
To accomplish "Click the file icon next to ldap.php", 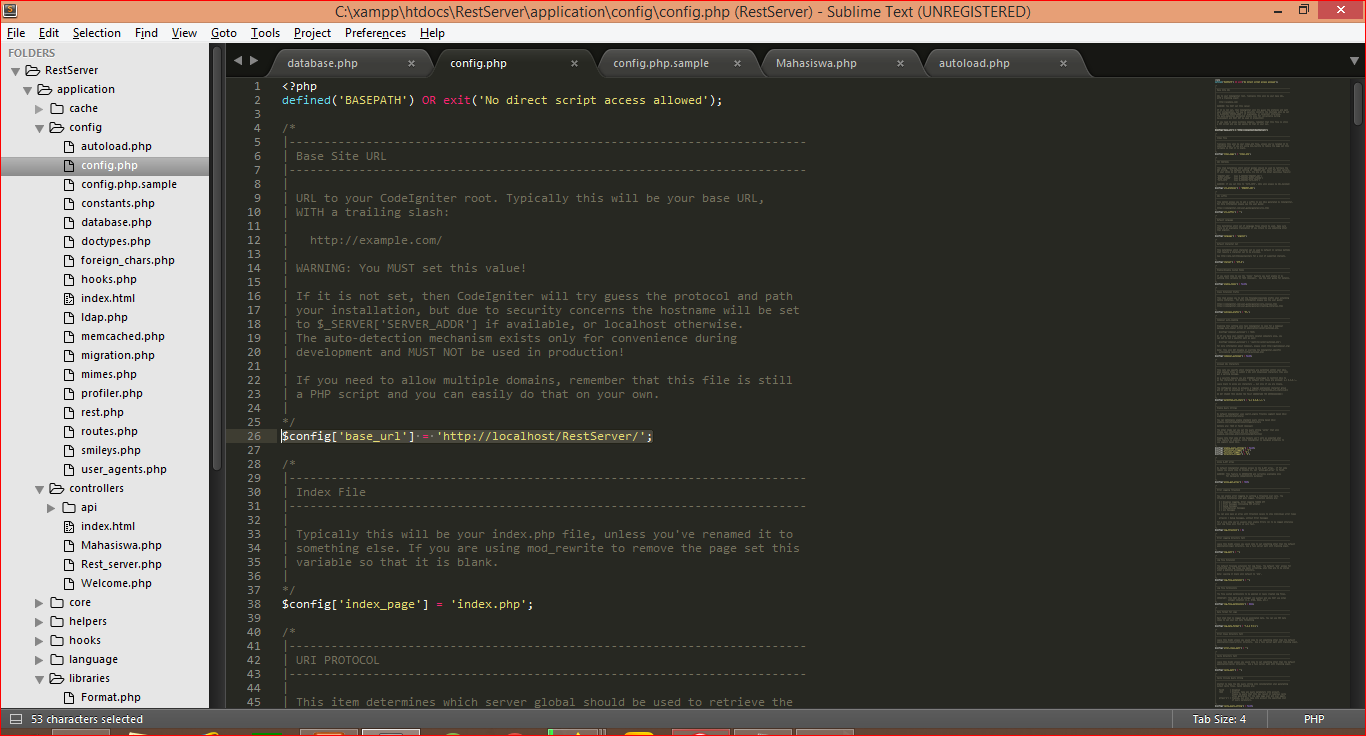I will point(69,318).
